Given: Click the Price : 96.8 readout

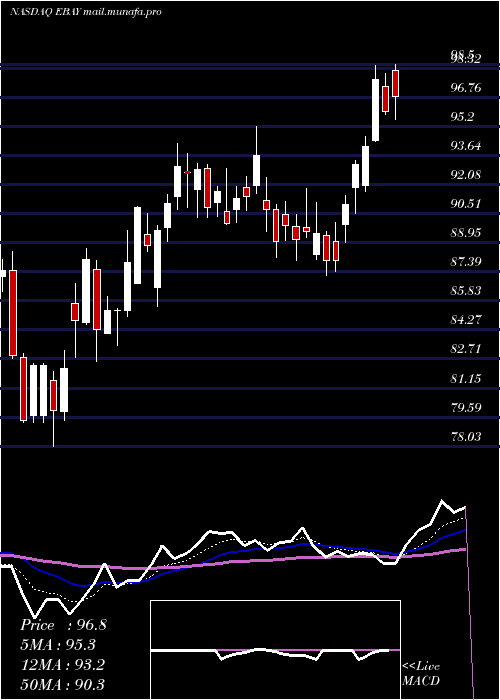Looking at the screenshot, I should point(63,625).
